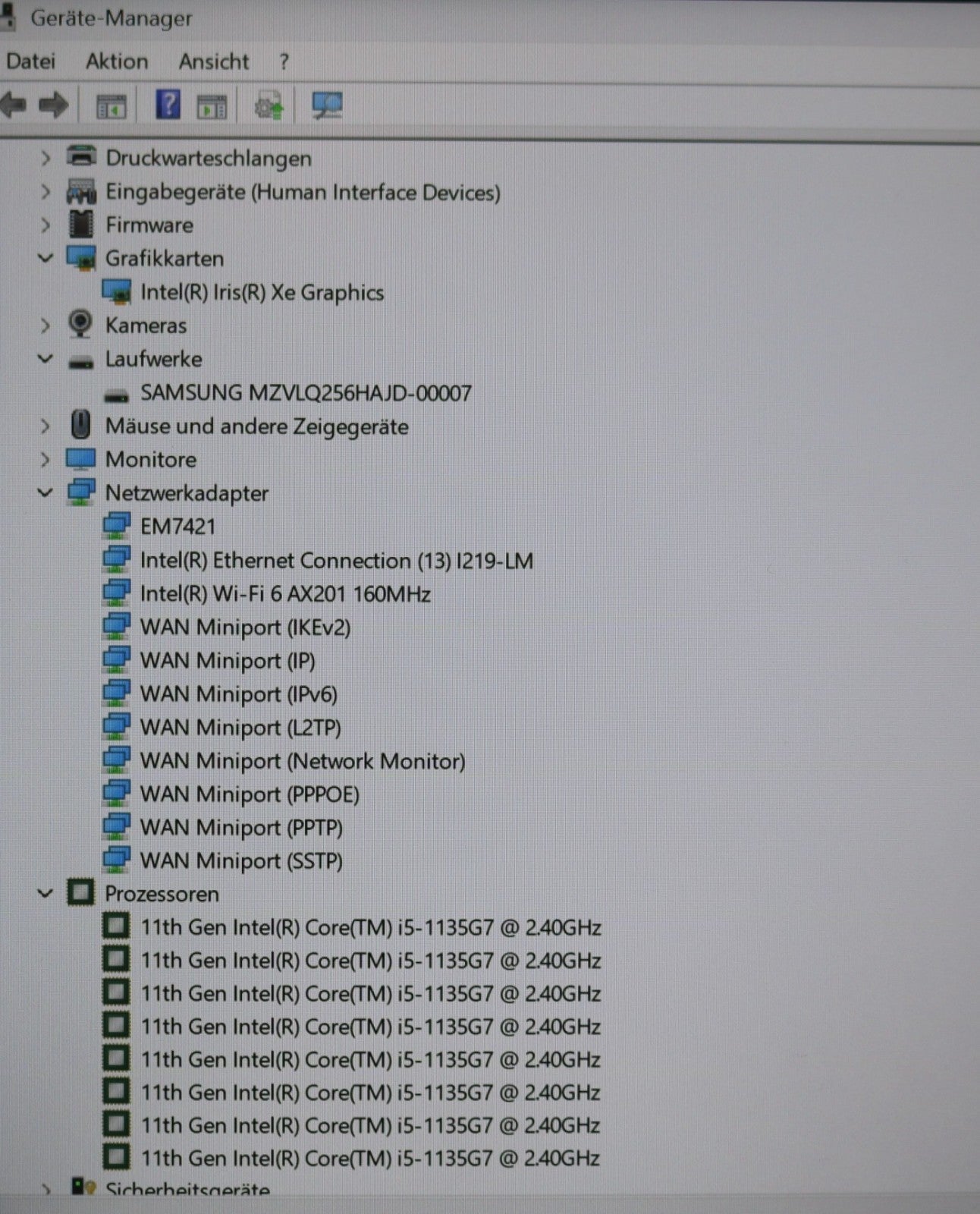980x1214 pixels.
Task: Expand the Monitore category
Action: tap(46, 459)
